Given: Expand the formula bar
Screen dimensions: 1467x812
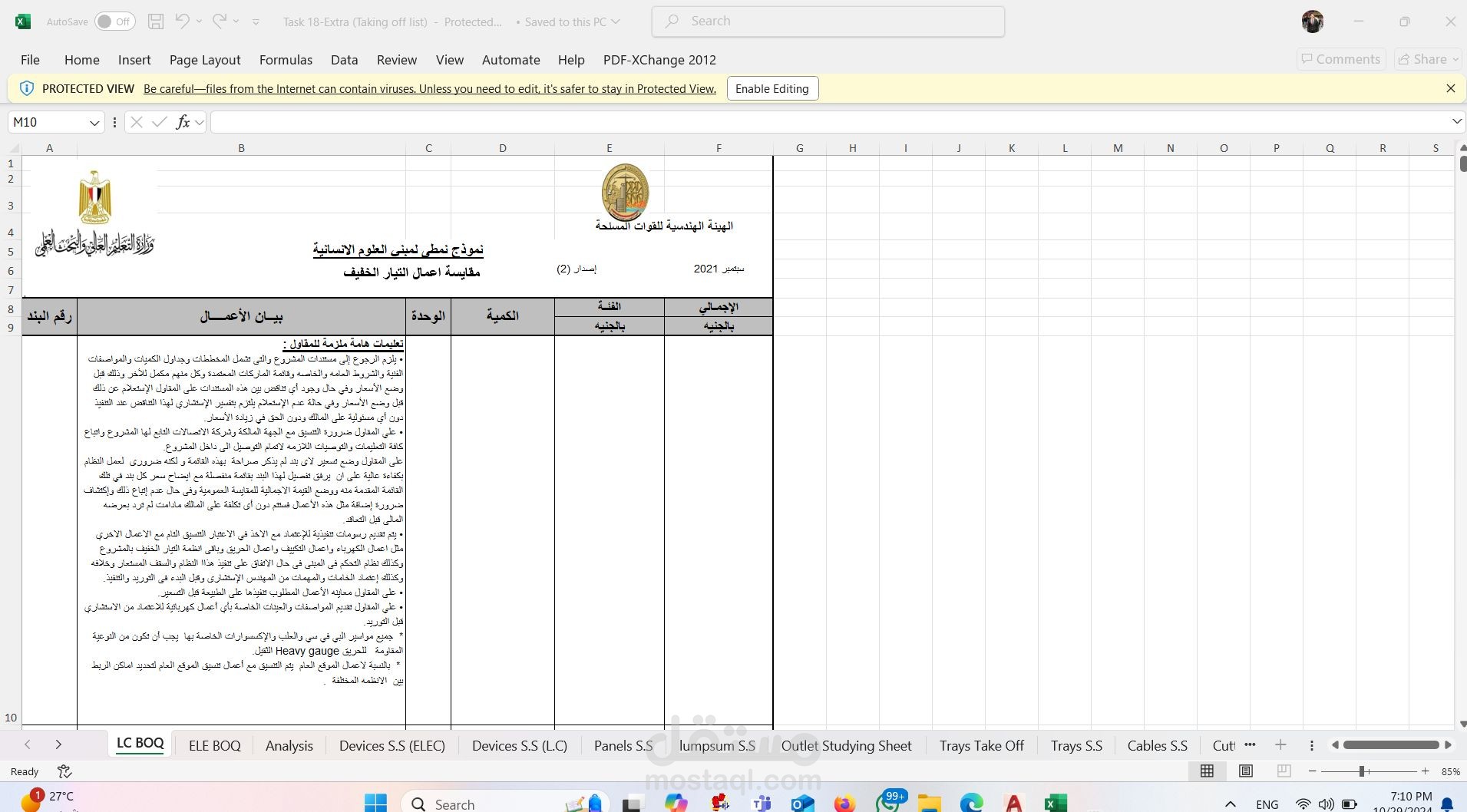Looking at the screenshot, I should [1456, 122].
